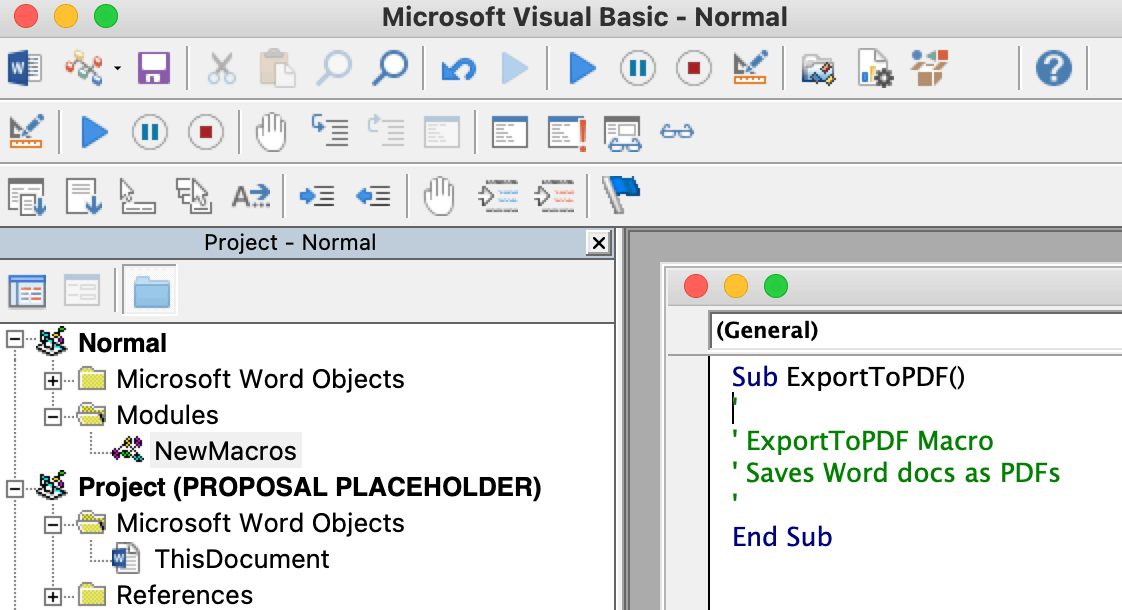The width and height of the screenshot is (1122, 610).
Task: Expand the References folder
Action: click(x=52, y=596)
